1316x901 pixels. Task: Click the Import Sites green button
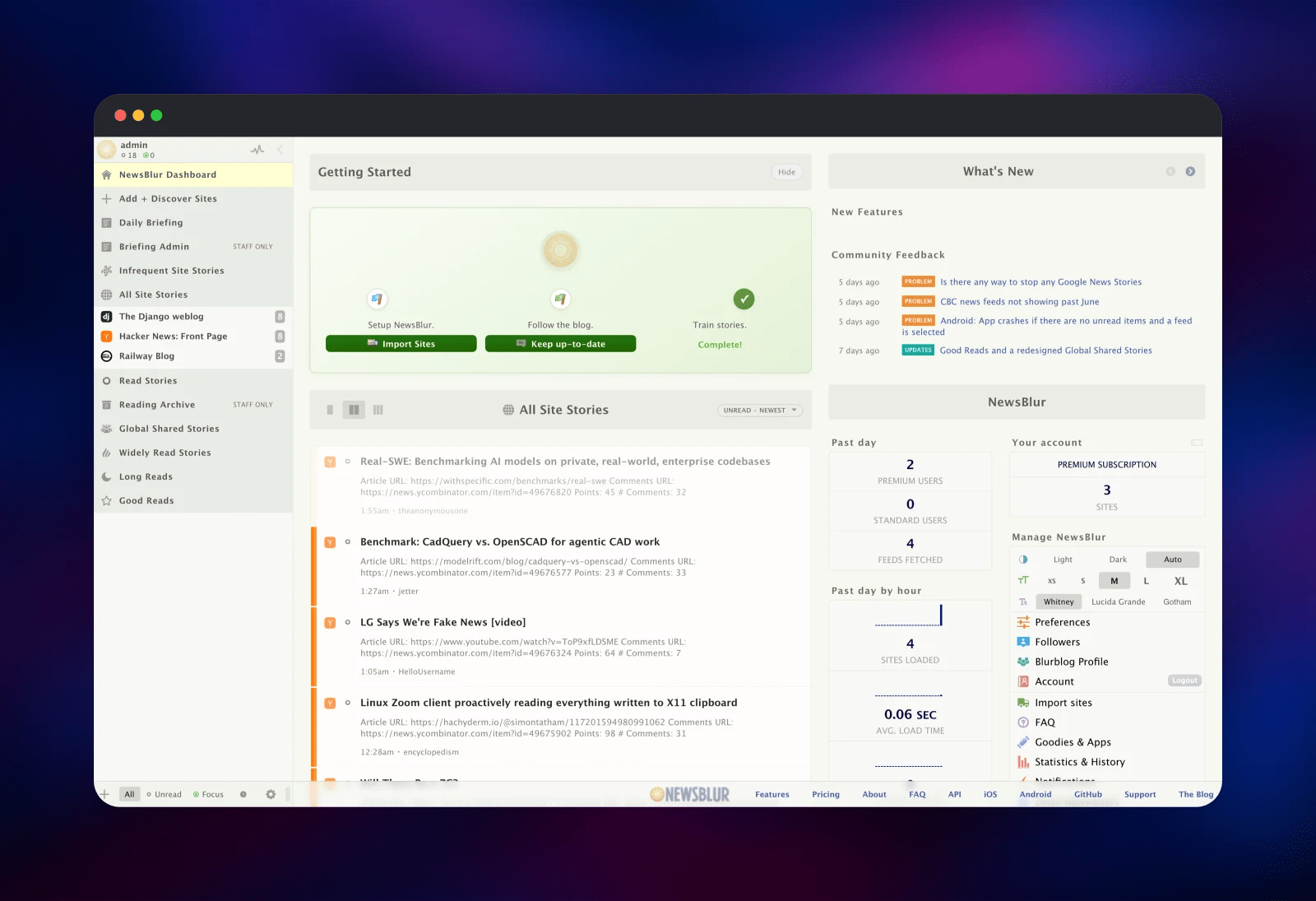(401, 344)
